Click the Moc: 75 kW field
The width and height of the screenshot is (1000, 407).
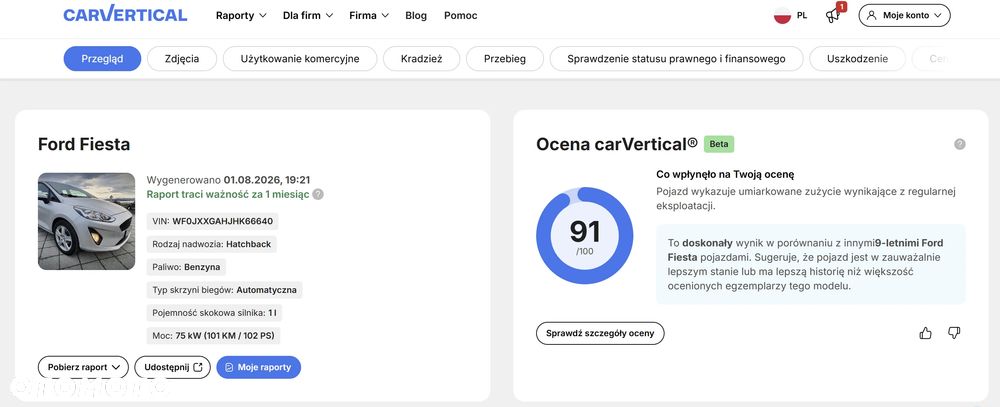point(213,336)
